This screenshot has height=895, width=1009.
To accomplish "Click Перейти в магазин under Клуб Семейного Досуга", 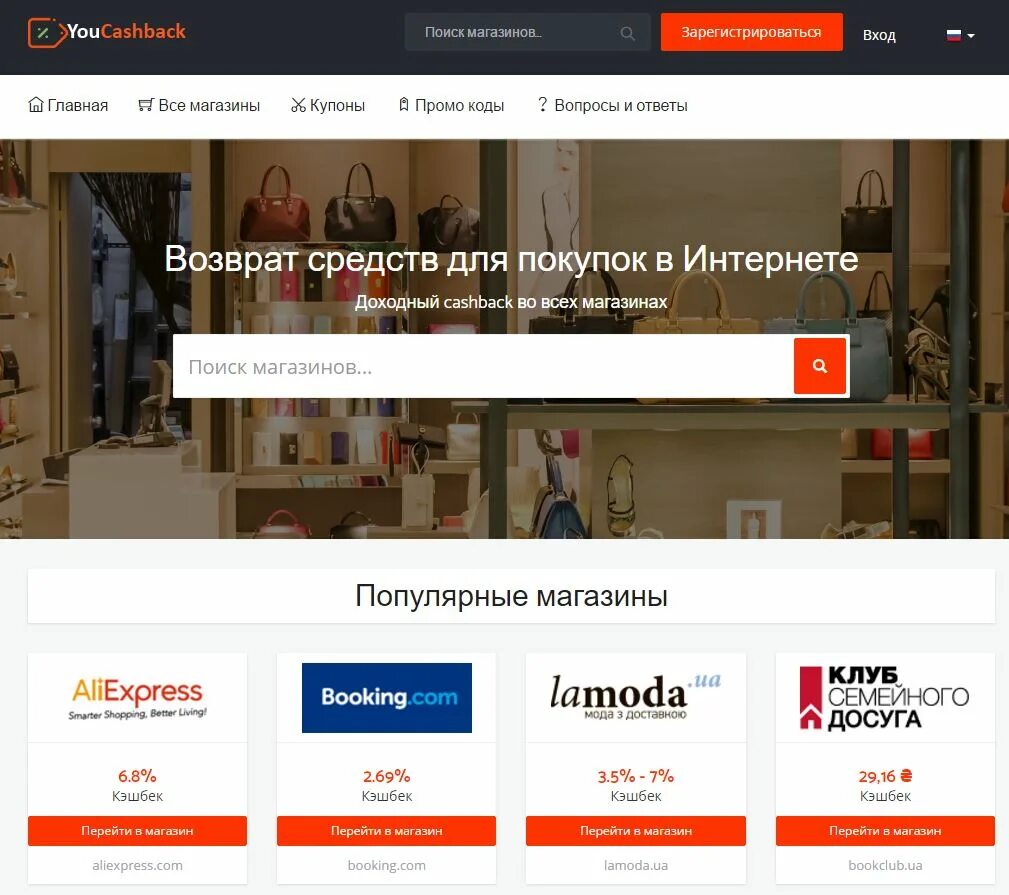I will click(x=885, y=831).
